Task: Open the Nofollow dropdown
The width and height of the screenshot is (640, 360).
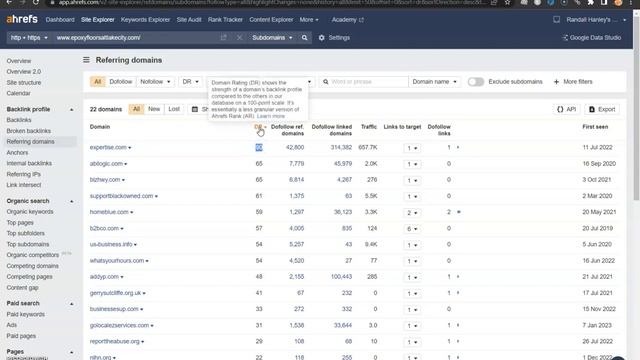Action: (155, 82)
